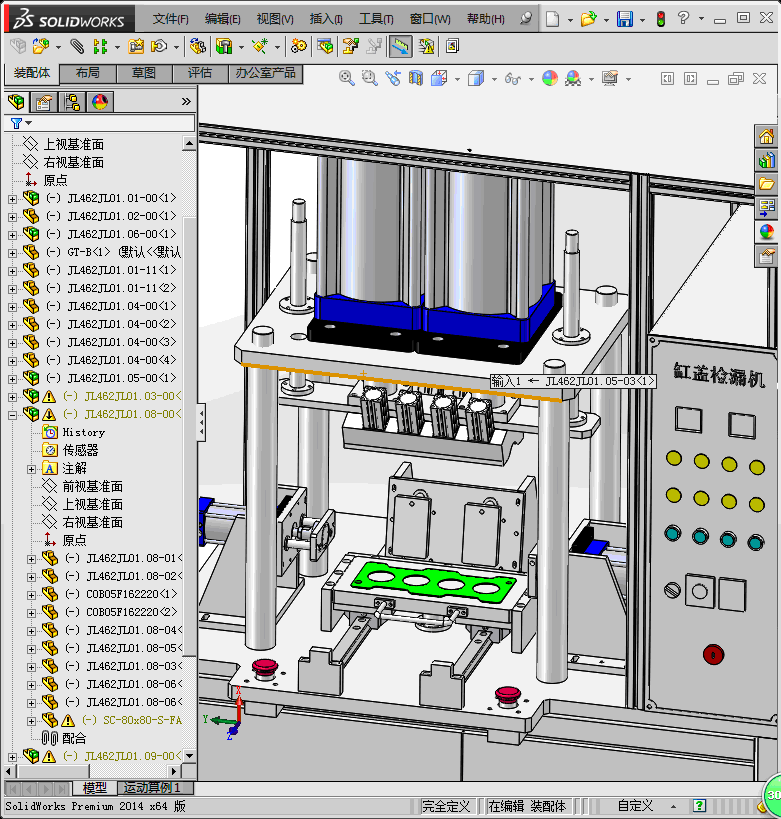Image resolution: width=781 pixels, height=819 pixels.
Task: Click the Take Snapshot icon
Action: point(452,46)
